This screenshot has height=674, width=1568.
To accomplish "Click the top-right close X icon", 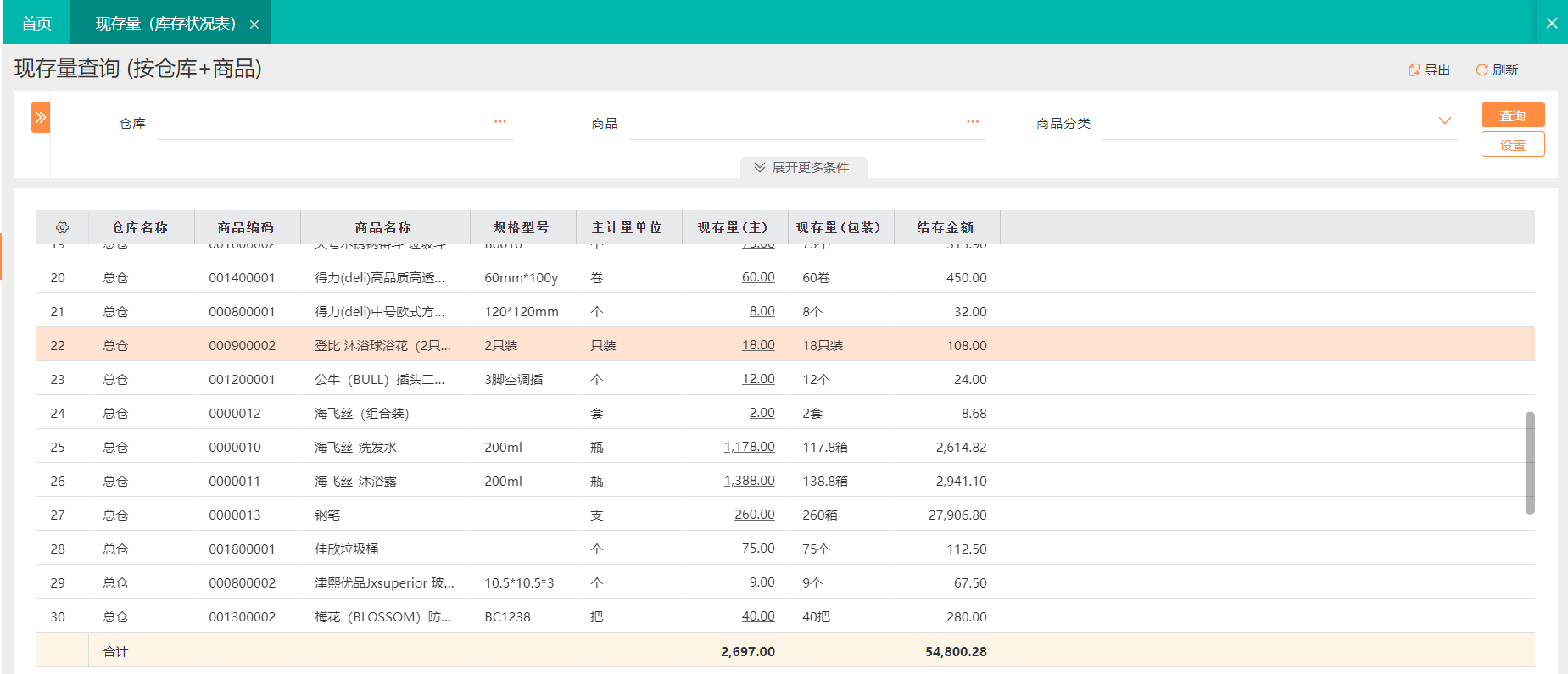I will coord(1551,23).
